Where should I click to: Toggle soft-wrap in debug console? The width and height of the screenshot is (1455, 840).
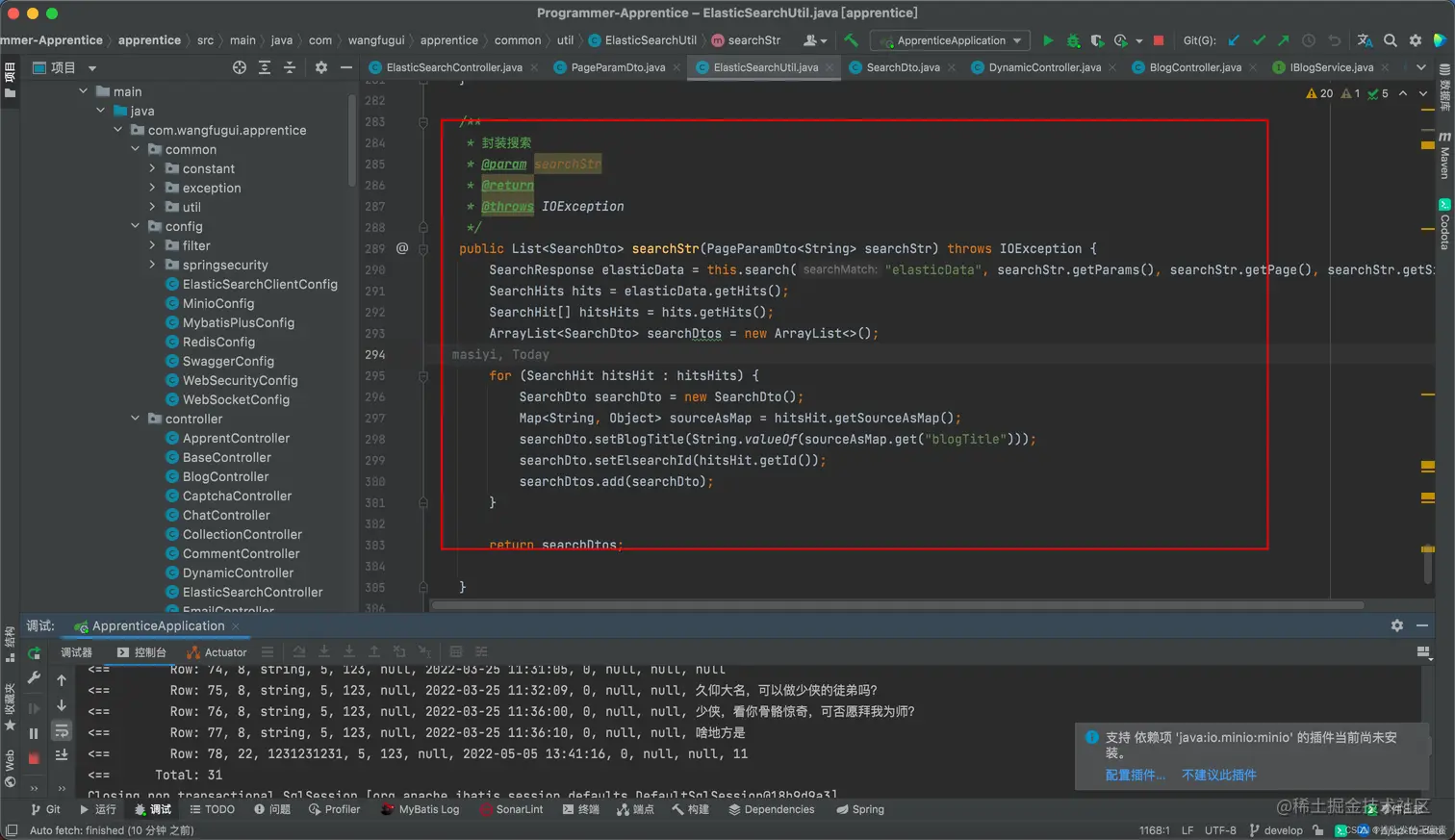pos(62,731)
